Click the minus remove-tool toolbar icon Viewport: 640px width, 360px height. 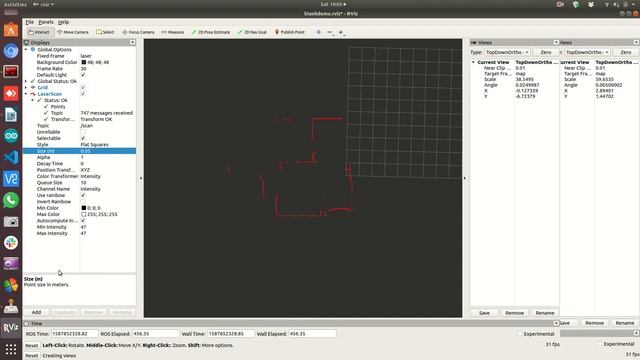coord(330,32)
